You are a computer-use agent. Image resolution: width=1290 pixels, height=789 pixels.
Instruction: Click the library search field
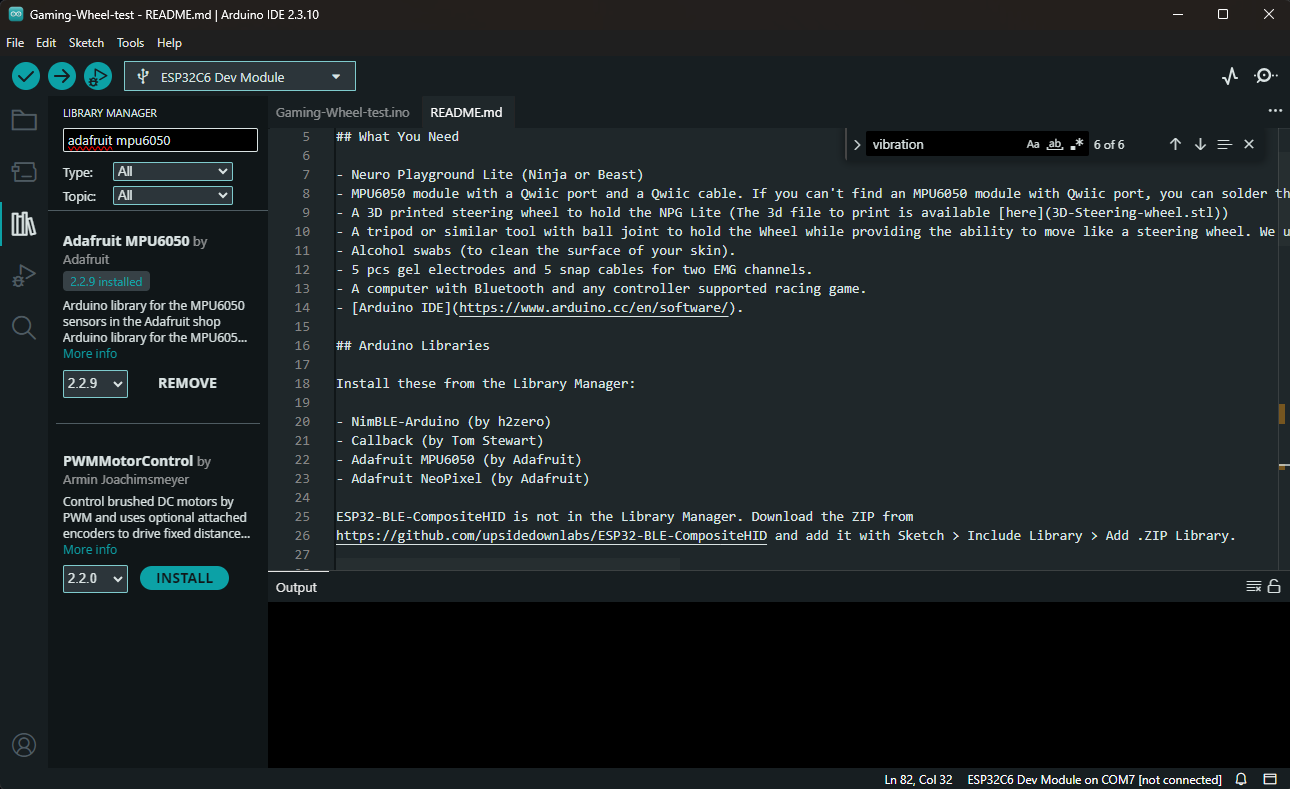(x=160, y=140)
